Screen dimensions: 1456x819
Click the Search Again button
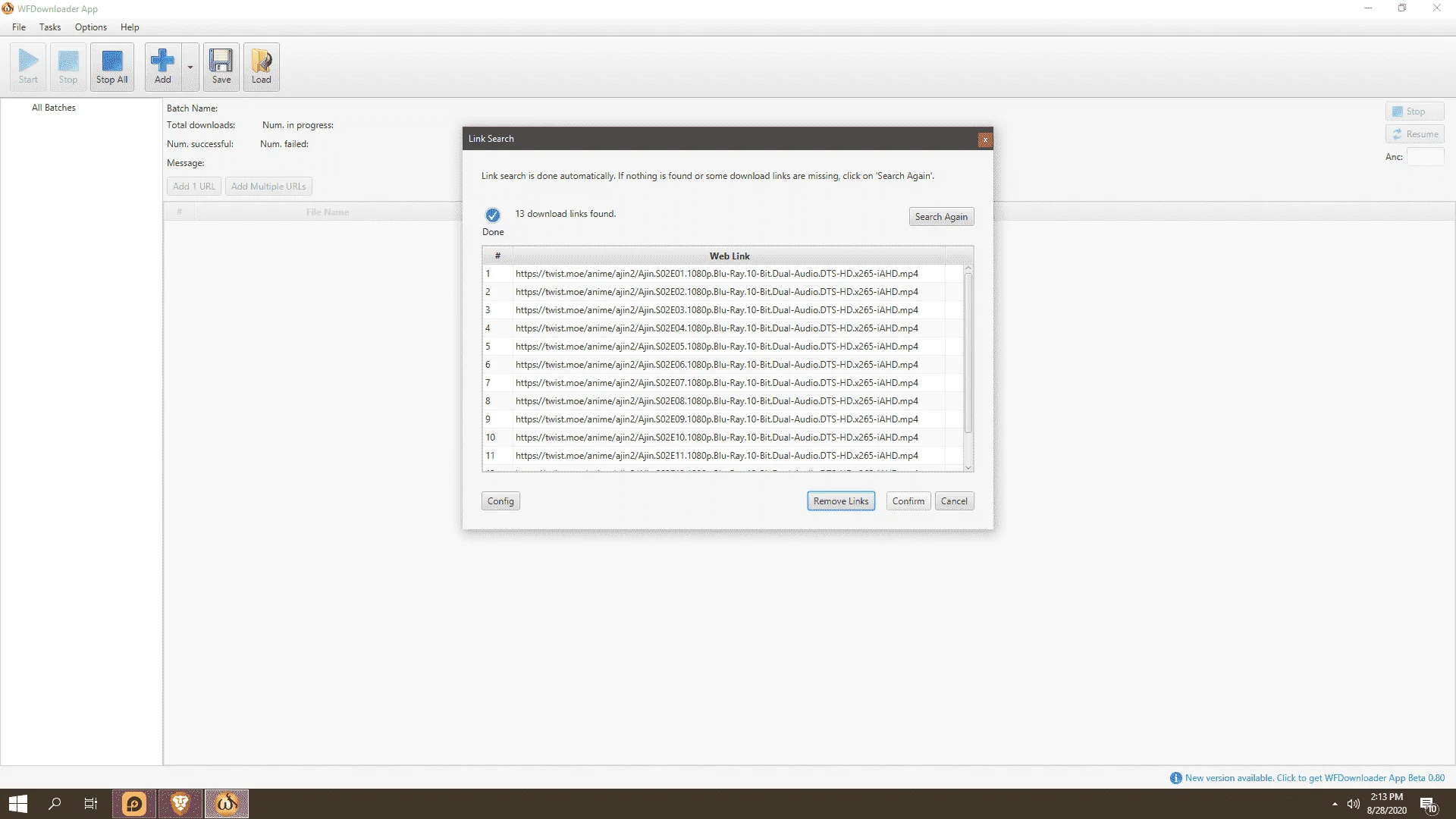[941, 217]
